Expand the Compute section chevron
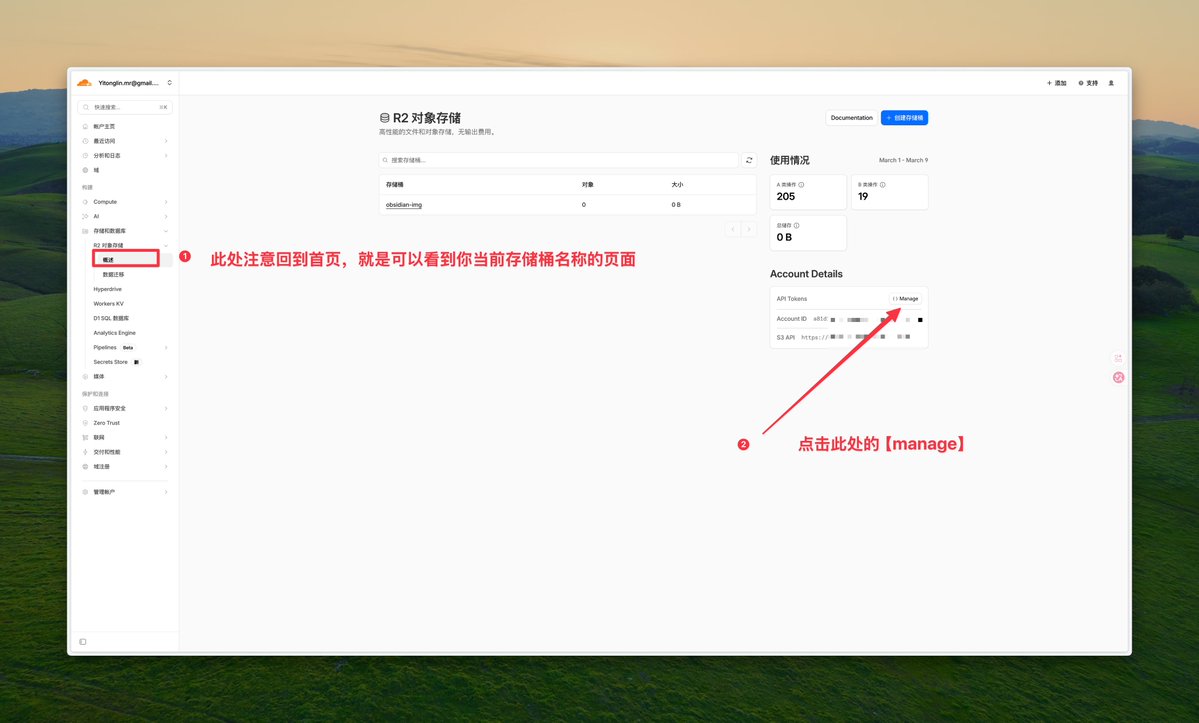This screenshot has height=723, width=1199. coord(166,202)
